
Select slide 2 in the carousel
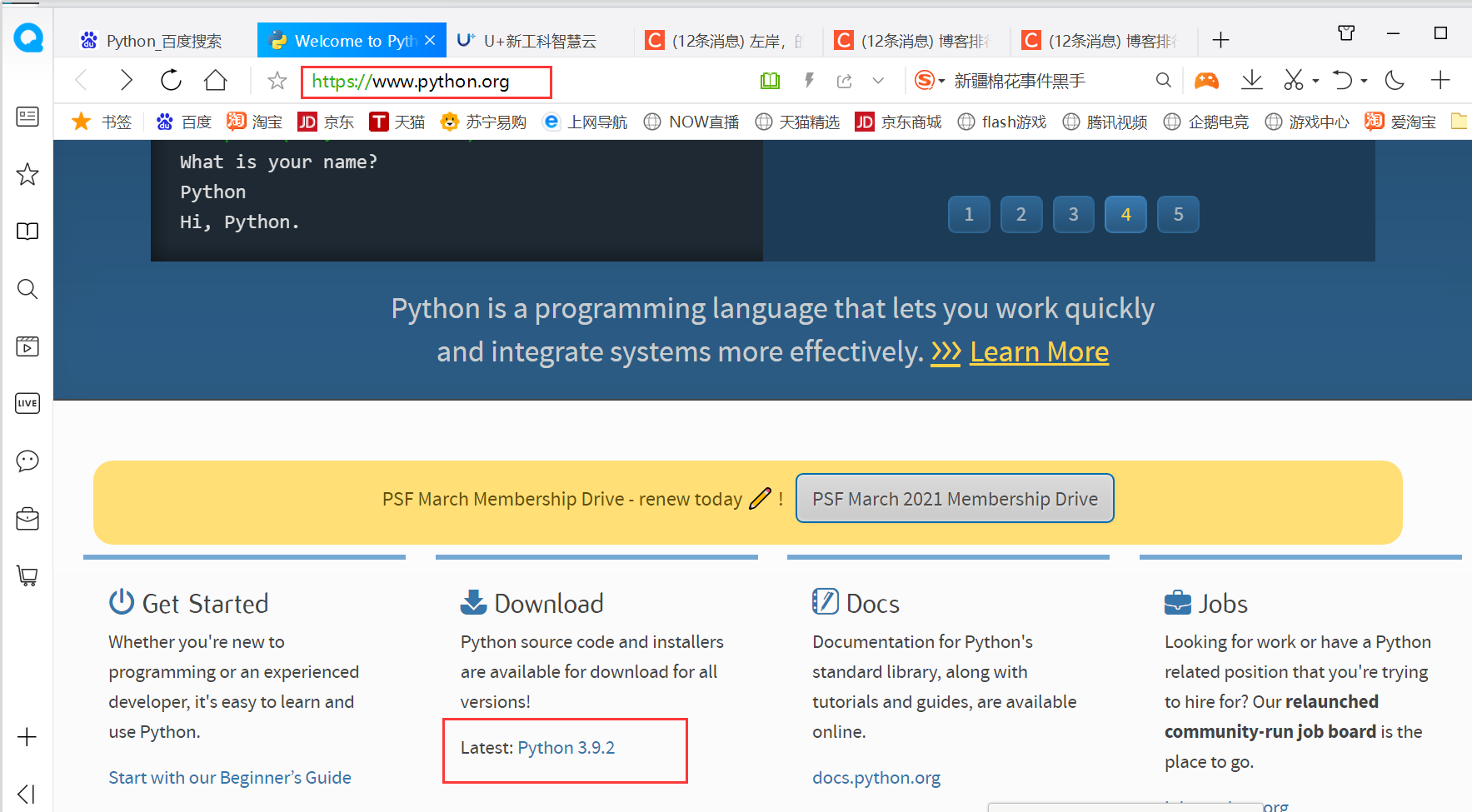coord(1021,214)
